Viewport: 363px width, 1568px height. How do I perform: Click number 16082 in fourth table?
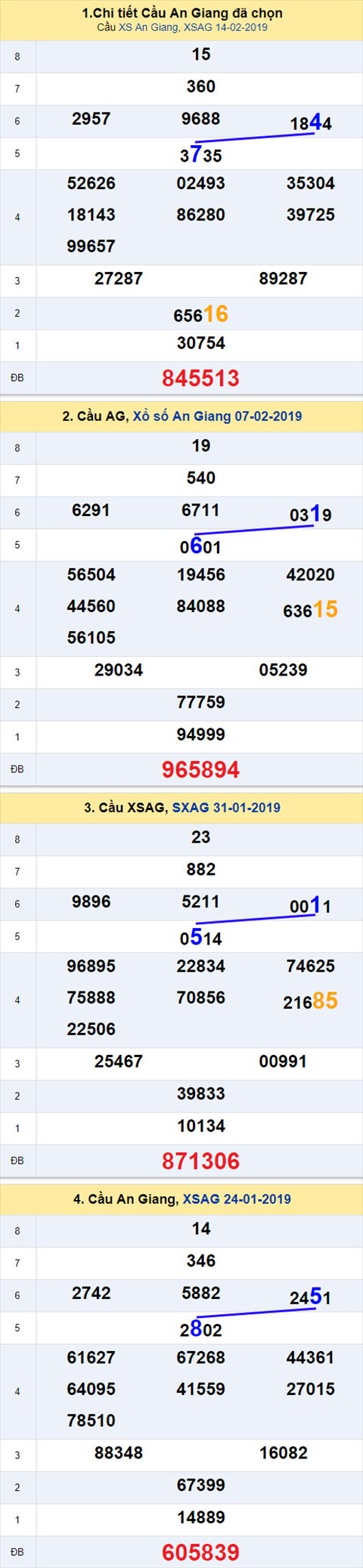(283, 1453)
